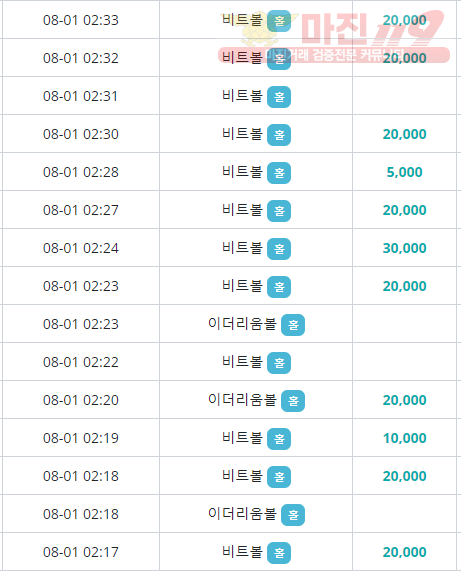Click the 5,000 amount at 02:28
Screen dimensions: 461x573
tap(404, 172)
